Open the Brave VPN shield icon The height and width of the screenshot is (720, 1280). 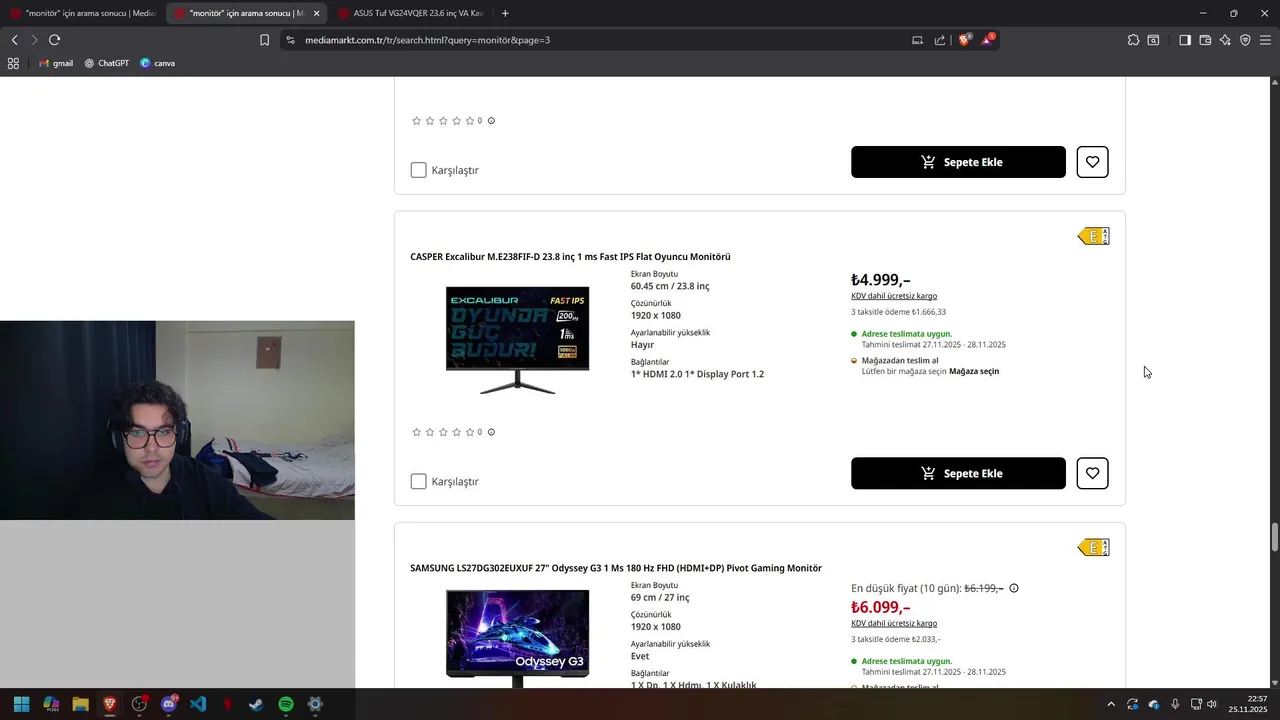[1245, 40]
